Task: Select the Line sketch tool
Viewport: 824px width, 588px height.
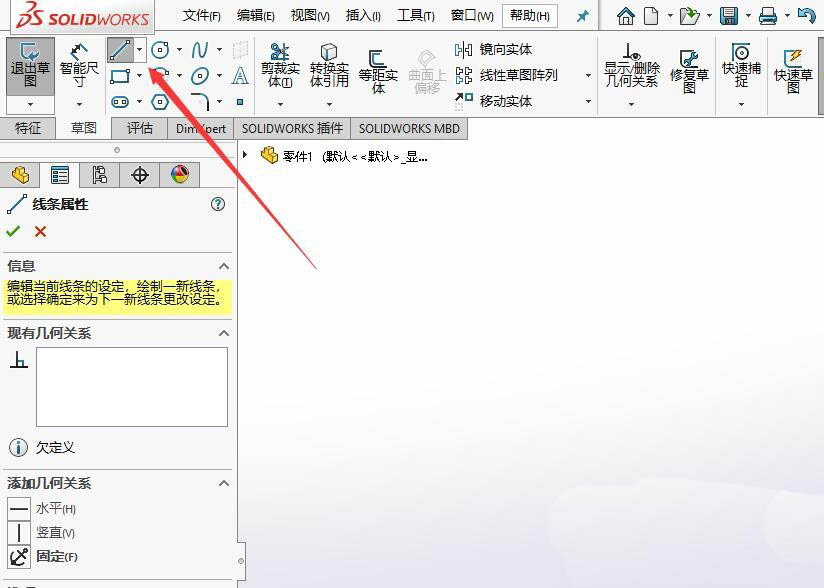Action: (120, 50)
